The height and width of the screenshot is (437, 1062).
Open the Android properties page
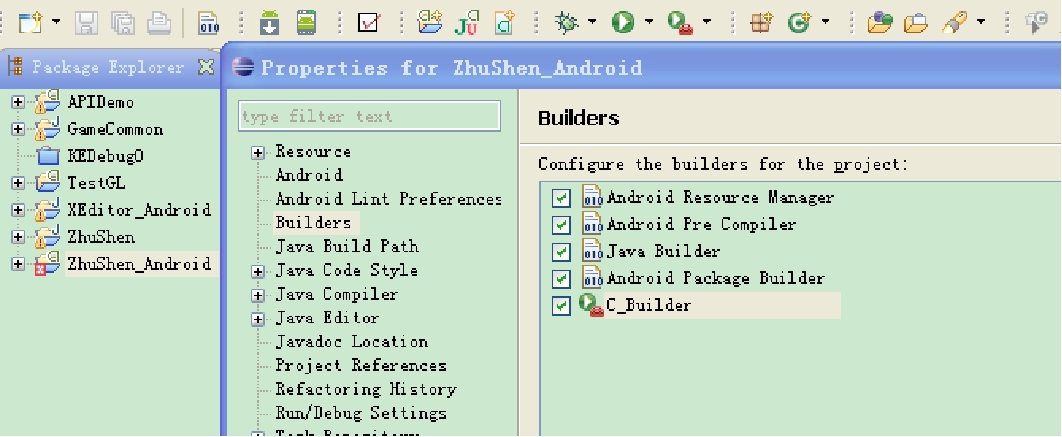point(309,175)
